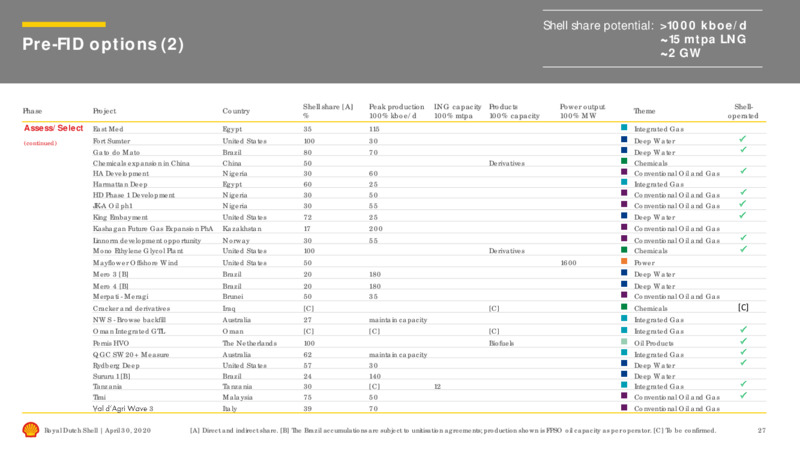Viewport: 800px width, 450px height.
Task: Click the 'Mero 4 [B]' project name
Action: pos(110,287)
